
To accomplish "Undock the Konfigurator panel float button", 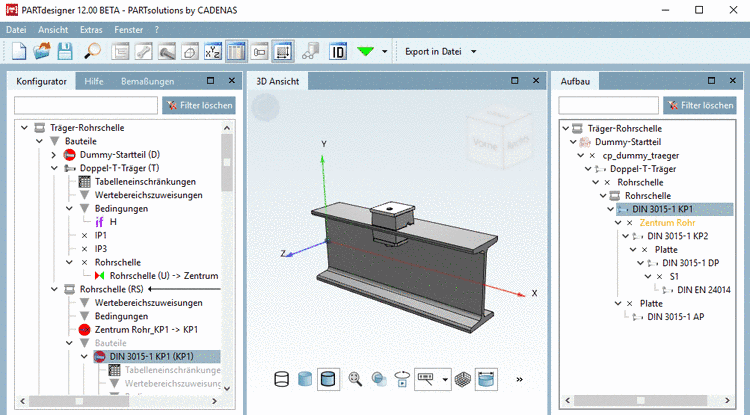I will point(210,81).
